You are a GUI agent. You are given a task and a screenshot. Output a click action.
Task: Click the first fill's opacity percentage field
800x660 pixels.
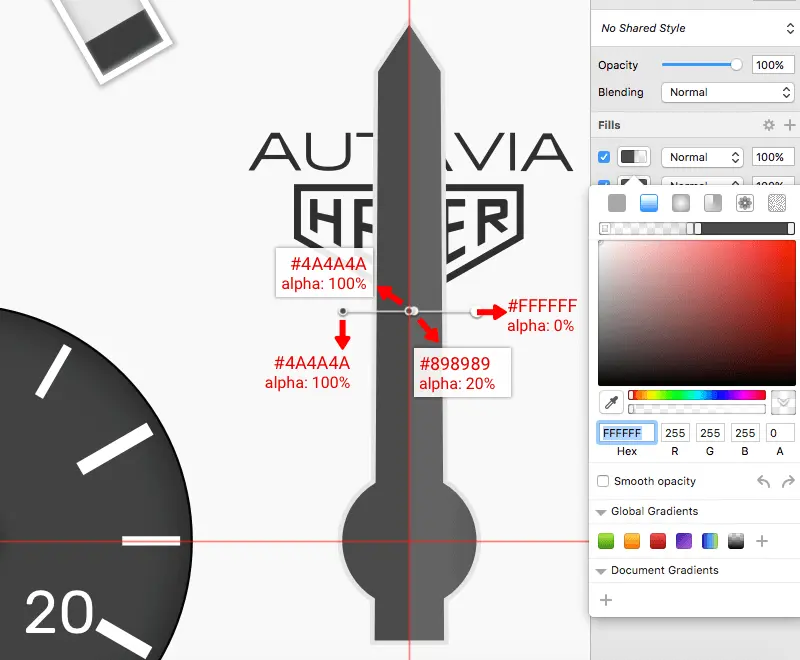772,157
